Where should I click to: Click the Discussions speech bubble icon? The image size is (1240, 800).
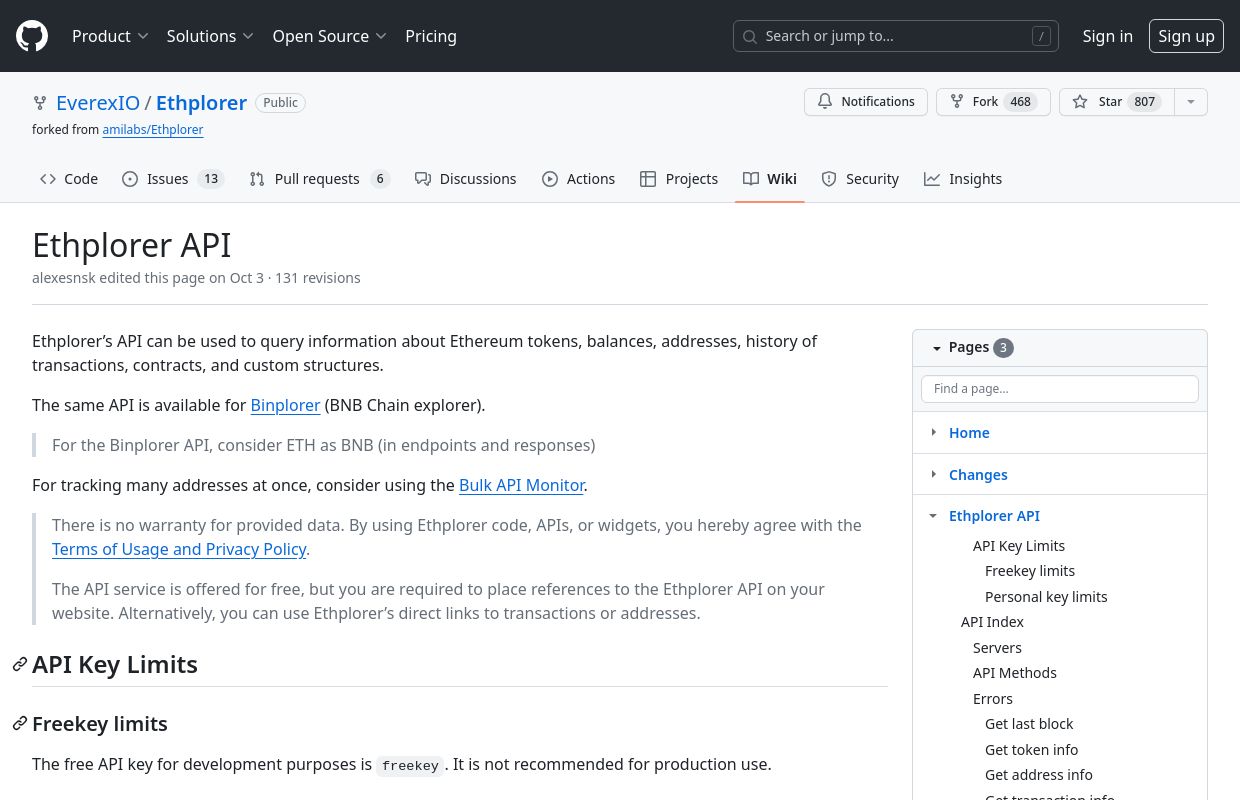point(423,179)
